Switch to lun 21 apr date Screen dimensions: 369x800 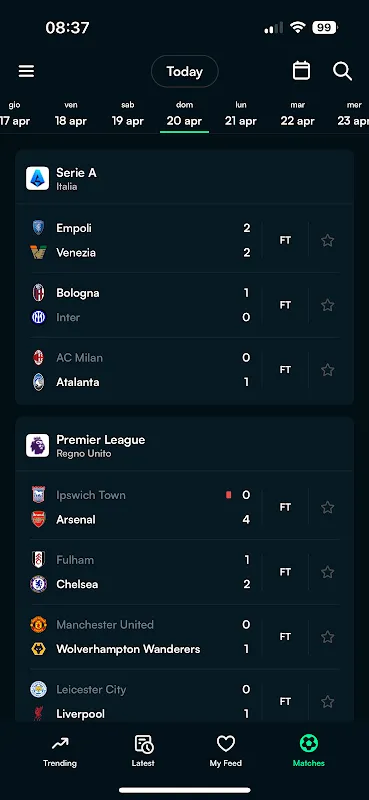coord(241,114)
